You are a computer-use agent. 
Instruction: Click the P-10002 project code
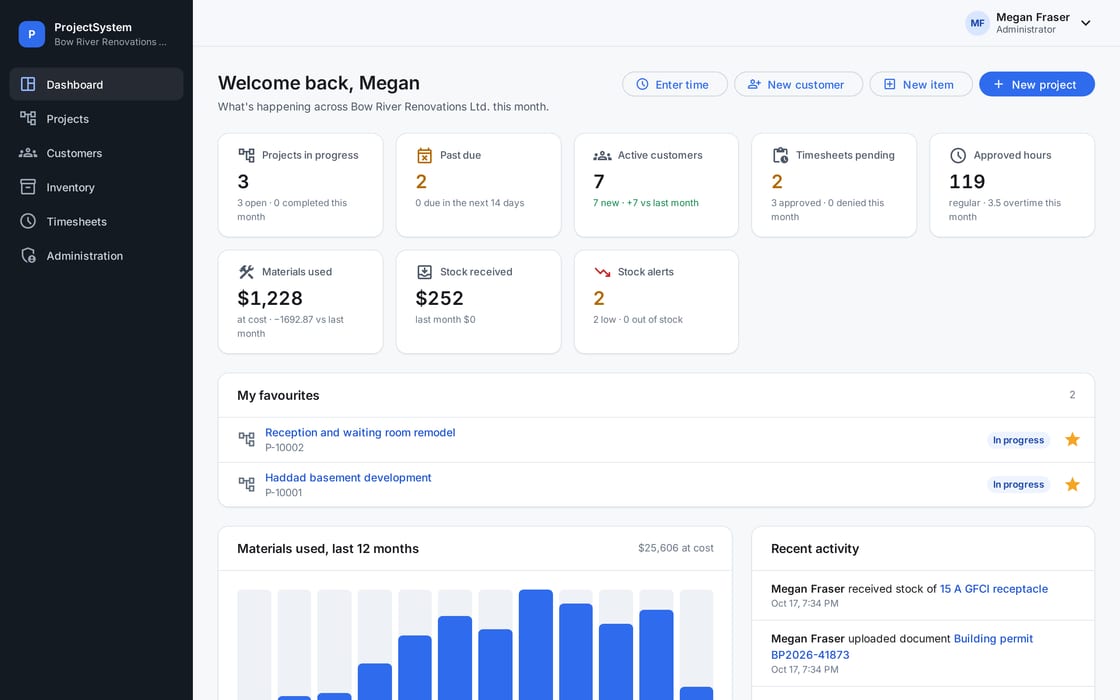click(284, 448)
